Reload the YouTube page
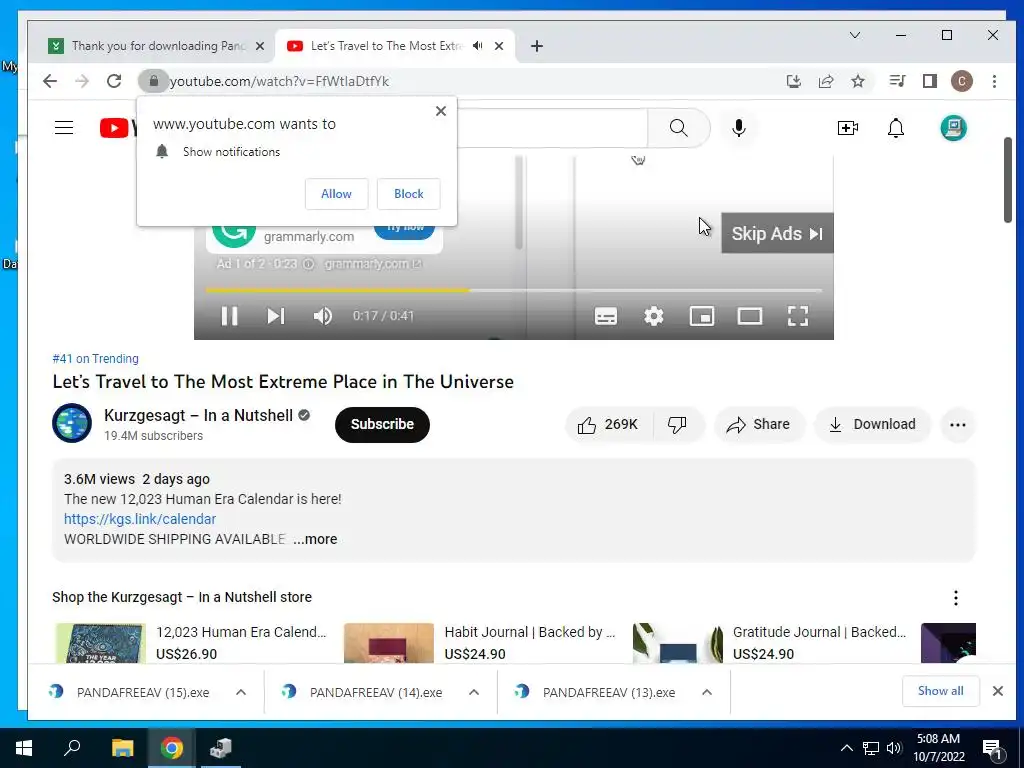The image size is (1024, 768). tap(114, 81)
